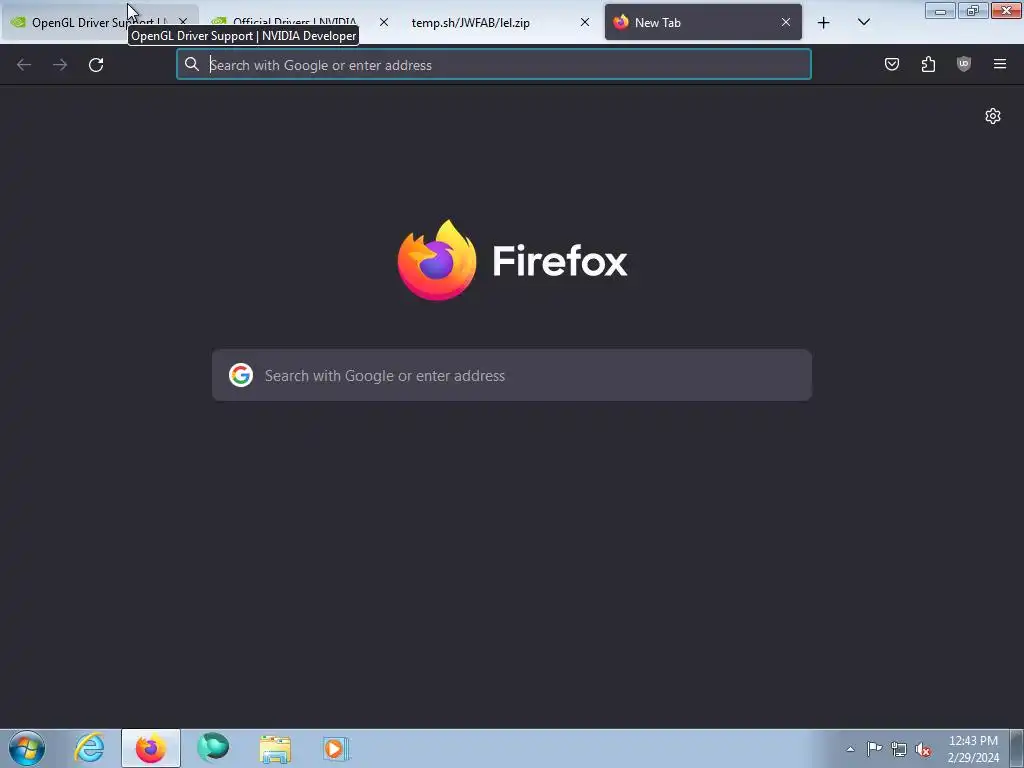The width and height of the screenshot is (1024, 768).
Task: Restore down the Firefox window
Action: pos(972,10)
